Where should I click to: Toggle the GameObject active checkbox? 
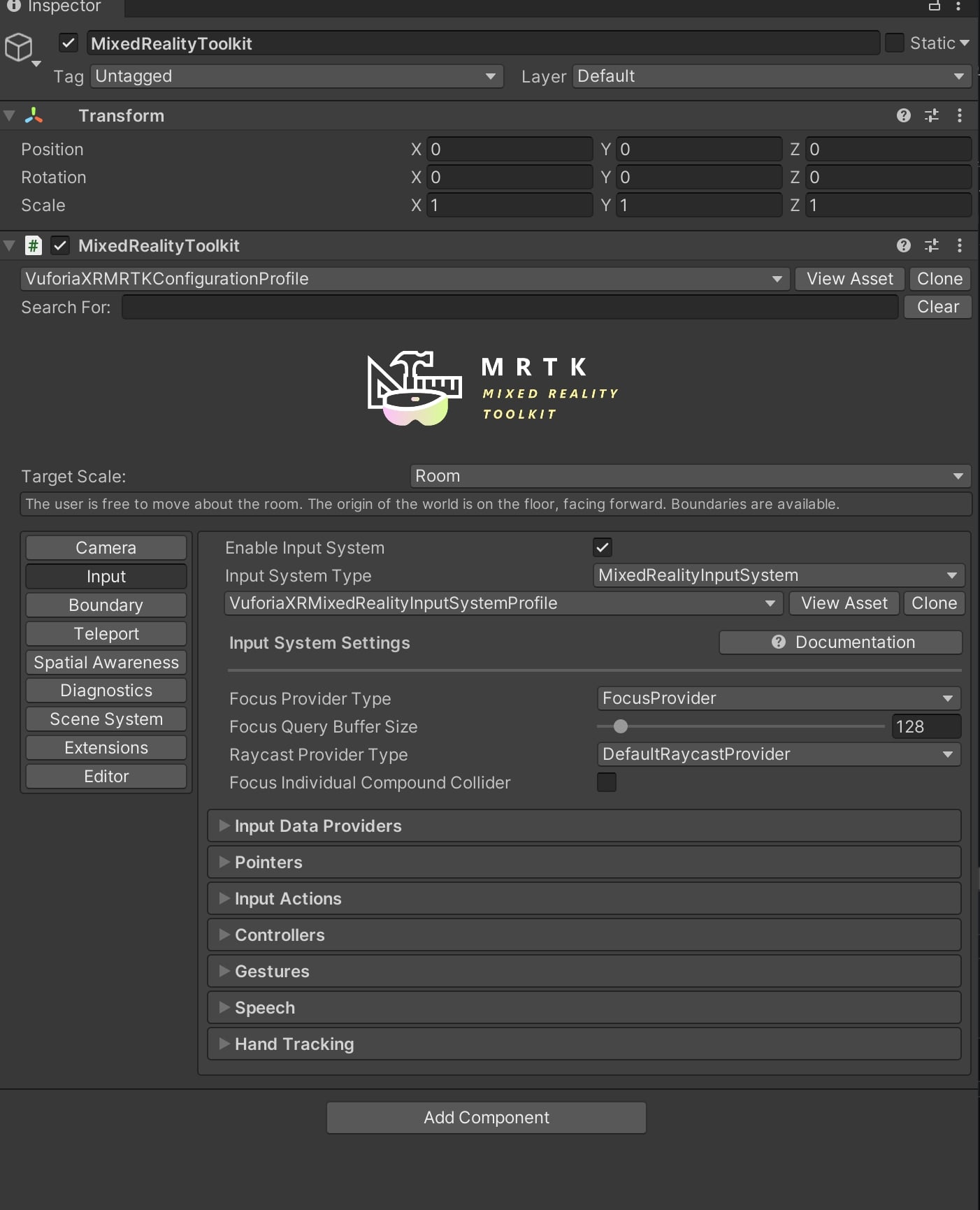tap(68, 43)
